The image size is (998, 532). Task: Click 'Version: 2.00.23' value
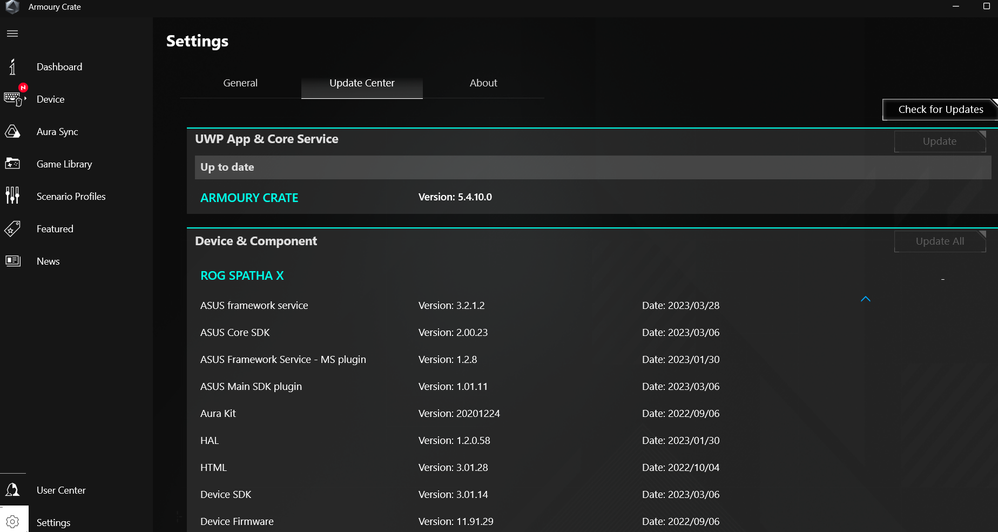point(453,332)
